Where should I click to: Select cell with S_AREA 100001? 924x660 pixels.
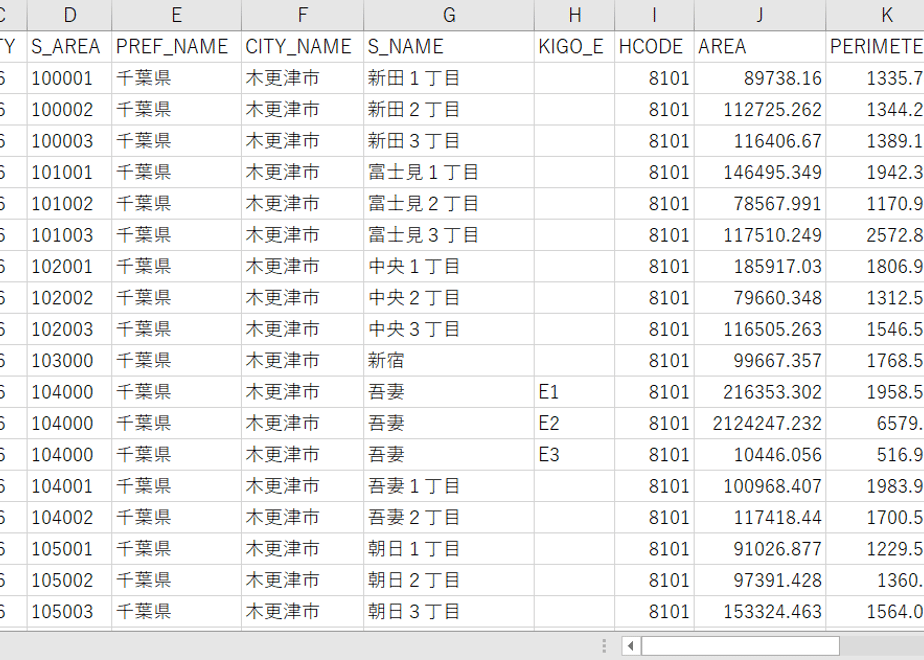click(x=70, y=78)
